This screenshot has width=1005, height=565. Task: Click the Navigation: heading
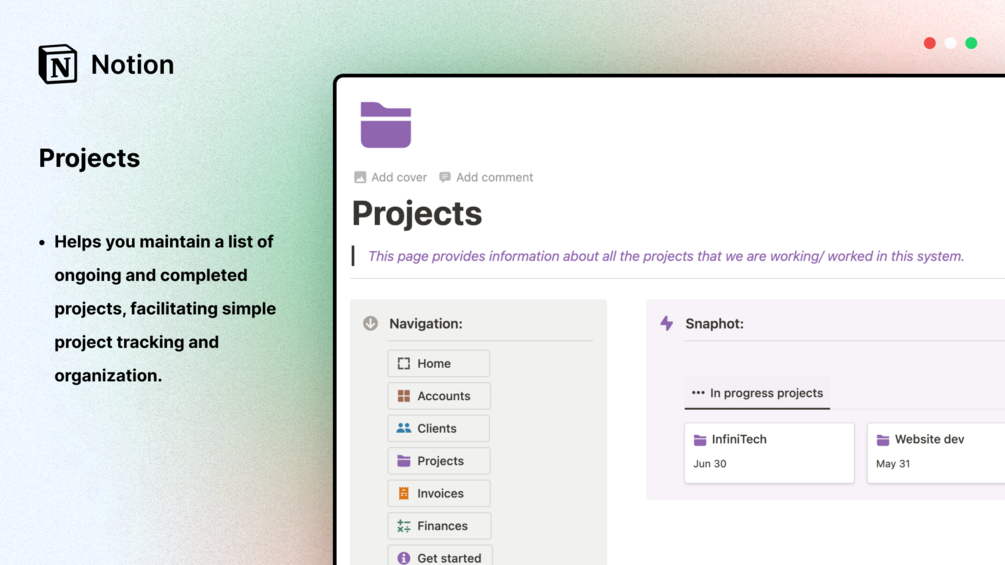[x=426, y=323]
